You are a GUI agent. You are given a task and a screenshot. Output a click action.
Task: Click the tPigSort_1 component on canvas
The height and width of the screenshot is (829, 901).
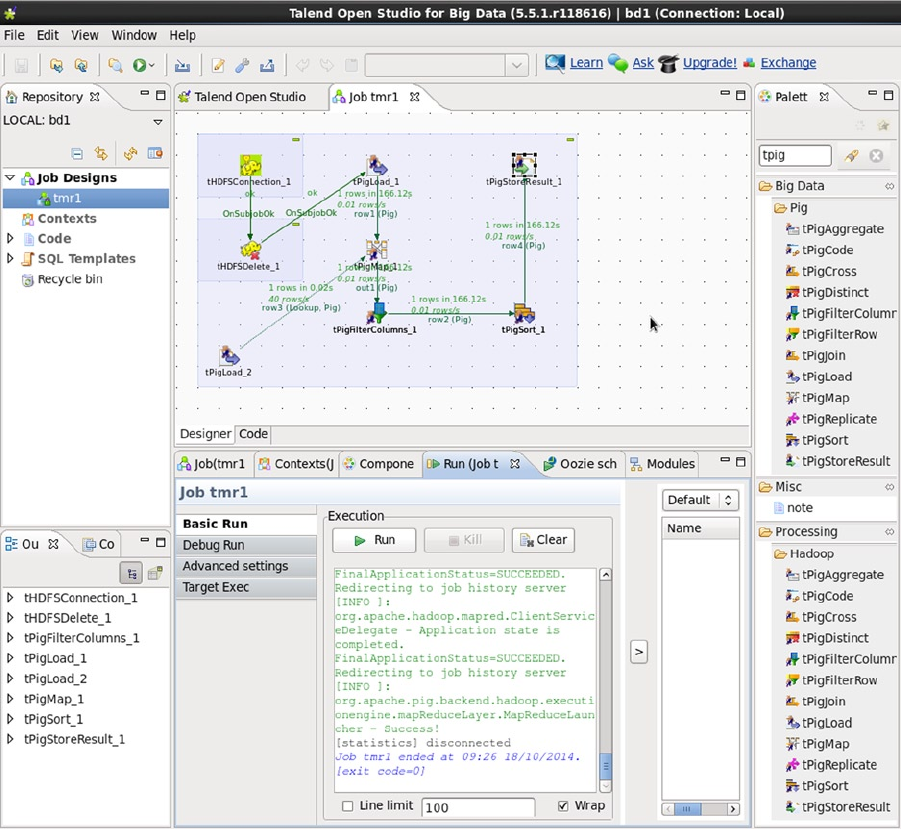coord(524,313)
